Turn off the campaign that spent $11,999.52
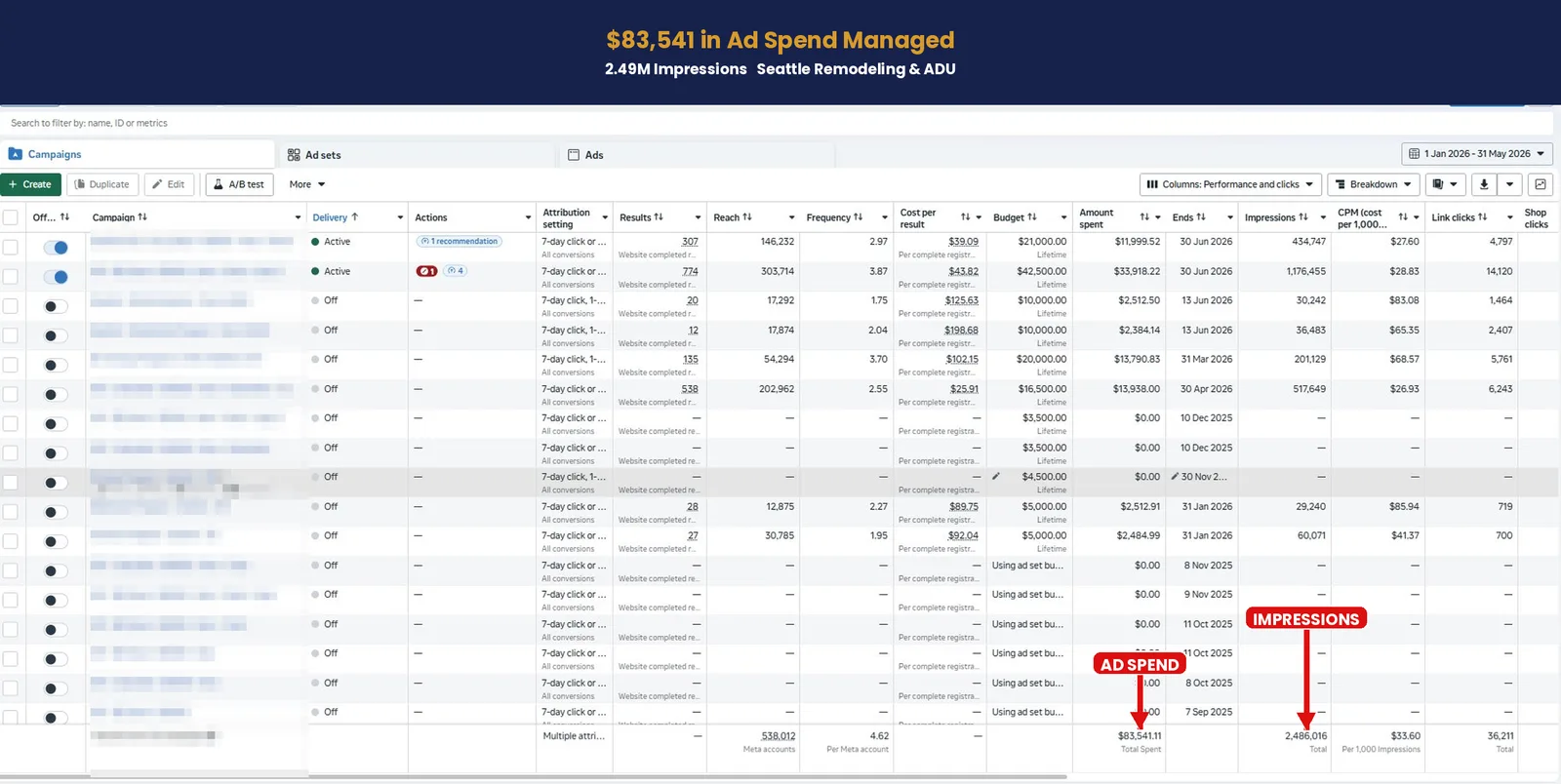 click(56, 248)
